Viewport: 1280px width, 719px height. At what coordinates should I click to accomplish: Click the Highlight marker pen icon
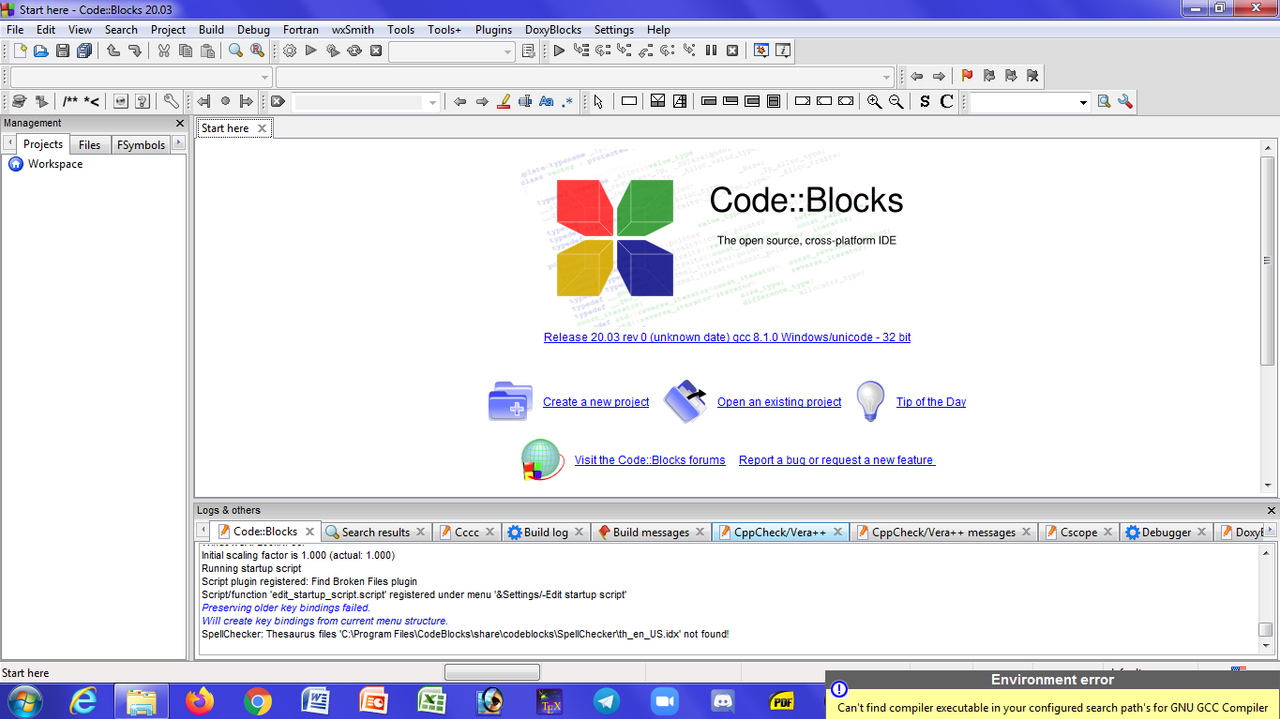tap(503, 101)
